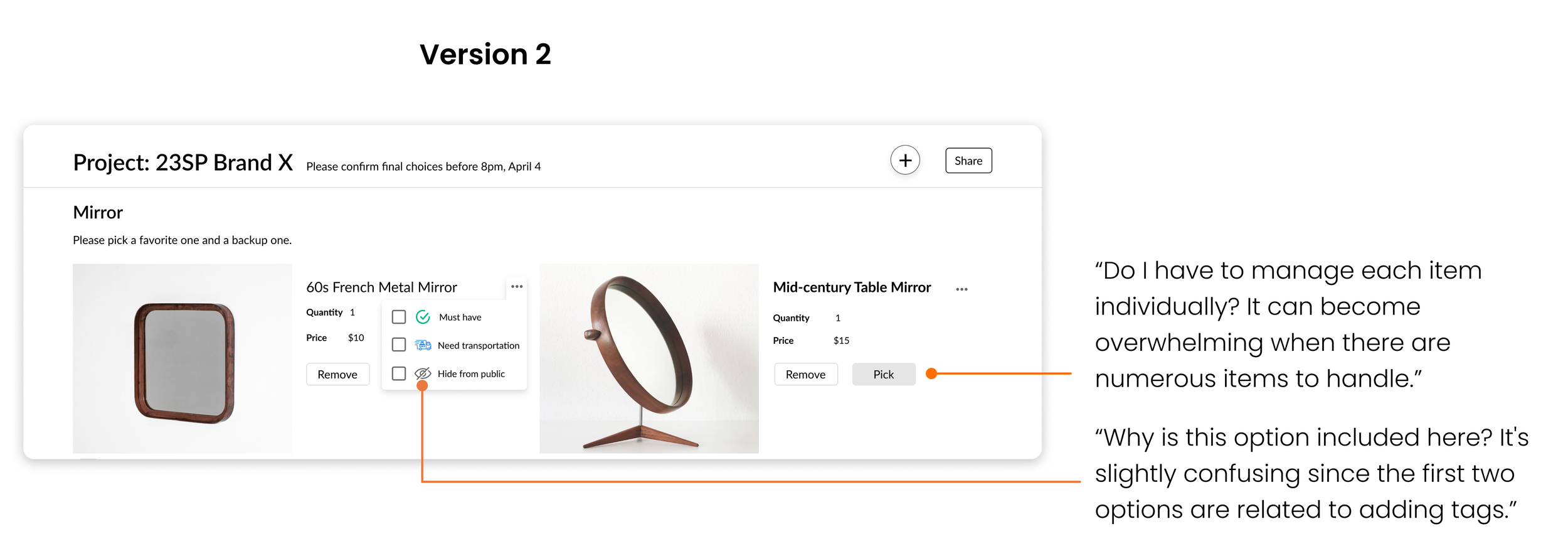1568x551 pixels.
Task: Click the blue transportation truck icon
Action: (423, 345)
